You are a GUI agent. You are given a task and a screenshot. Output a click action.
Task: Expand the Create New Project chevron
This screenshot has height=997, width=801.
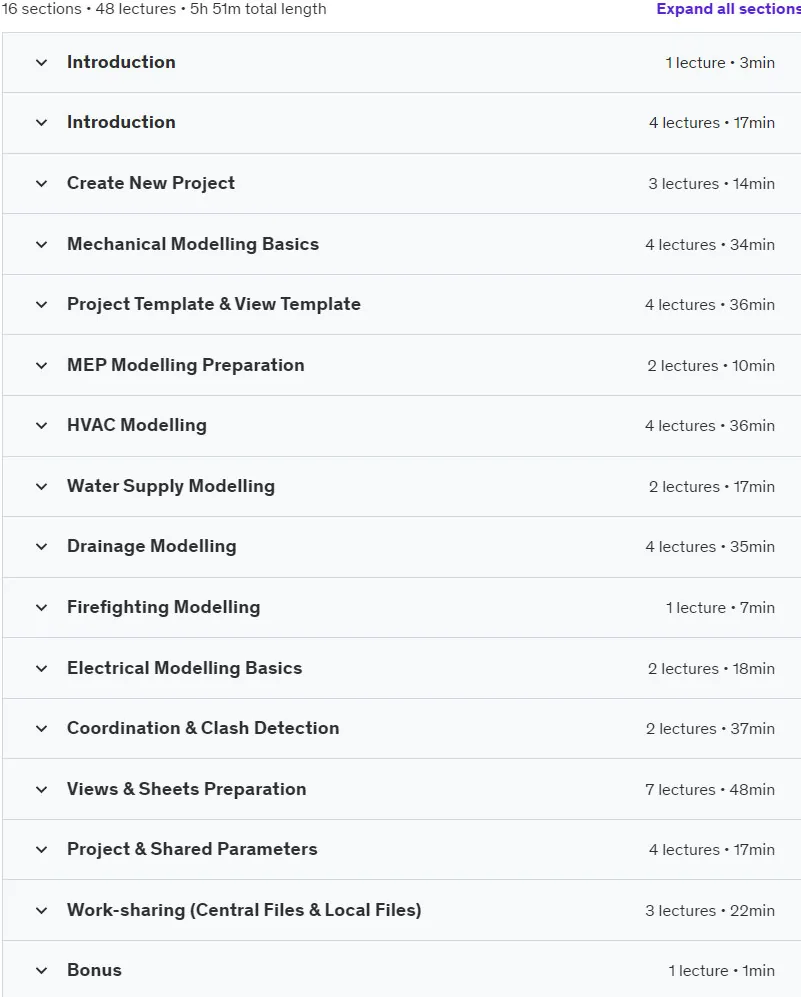pos(41,184)
